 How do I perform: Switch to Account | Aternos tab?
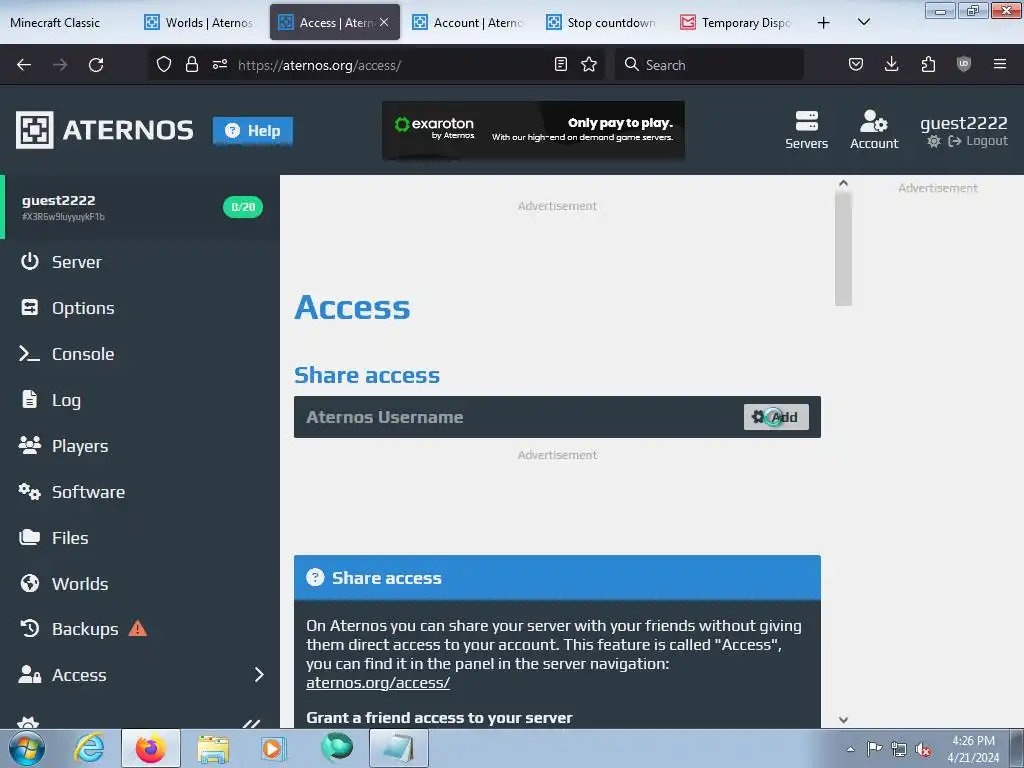(x=468, y=22)
